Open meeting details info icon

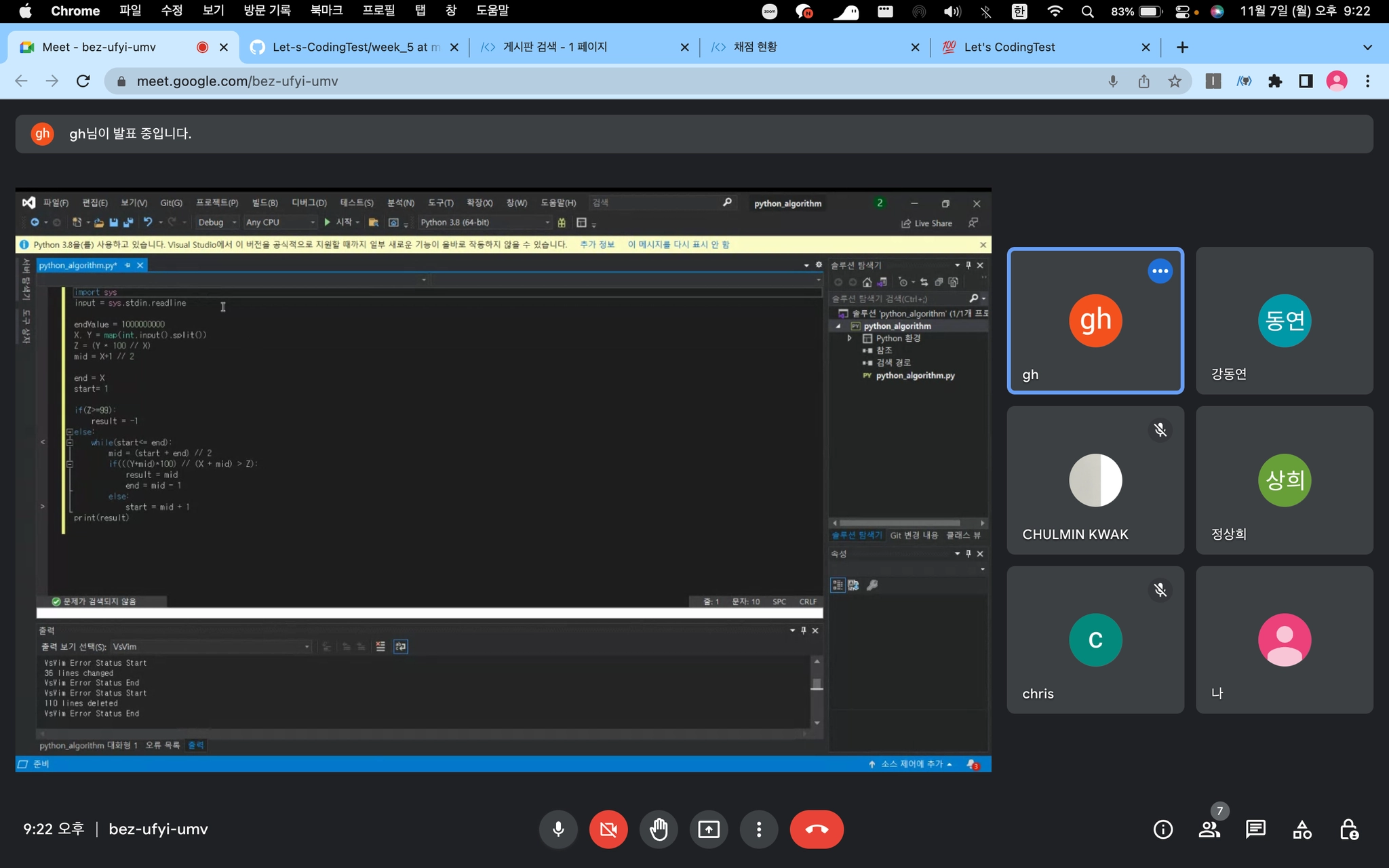point(1163,829)
